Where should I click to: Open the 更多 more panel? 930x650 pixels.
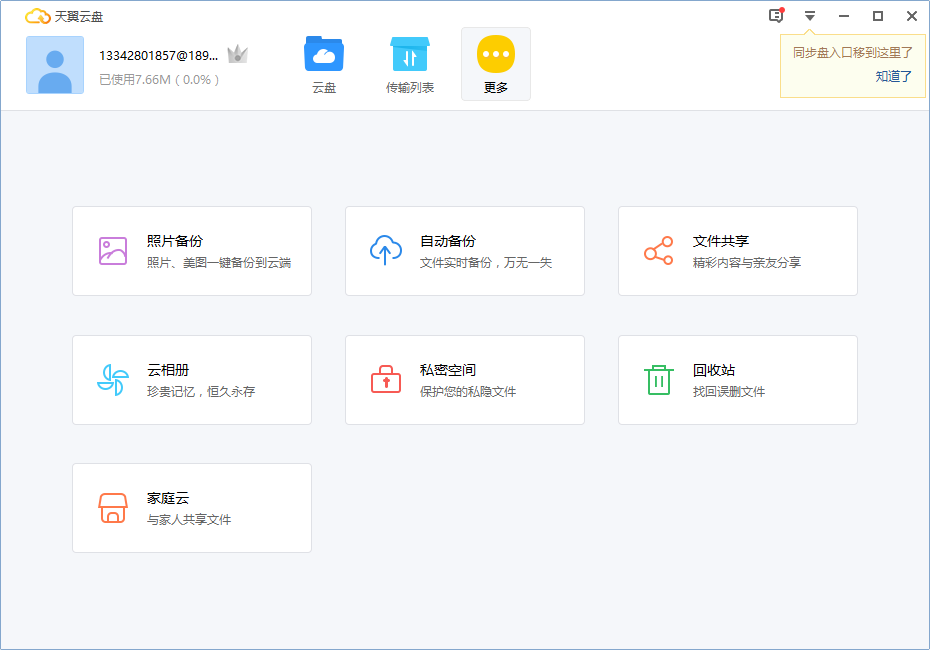click(x=496, y=63)
